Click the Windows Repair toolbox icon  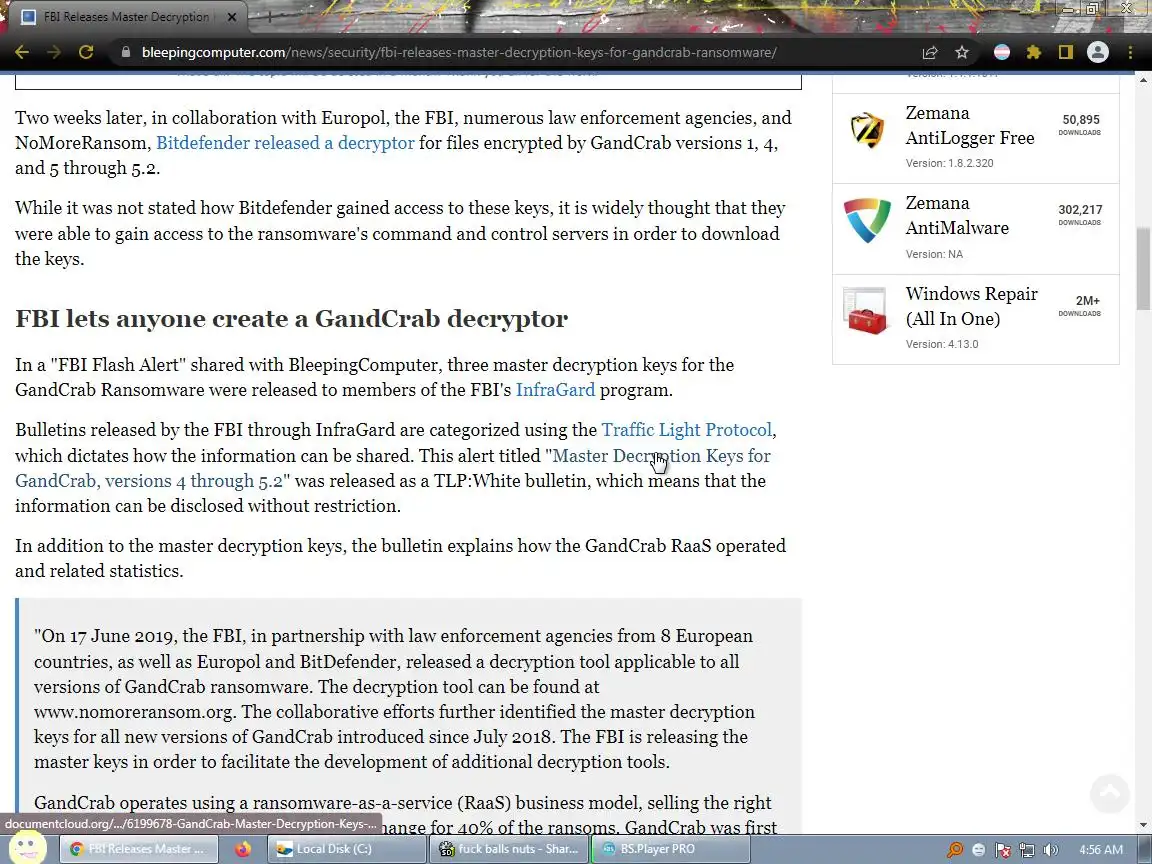pyautogui.click(x=865, y=311)
